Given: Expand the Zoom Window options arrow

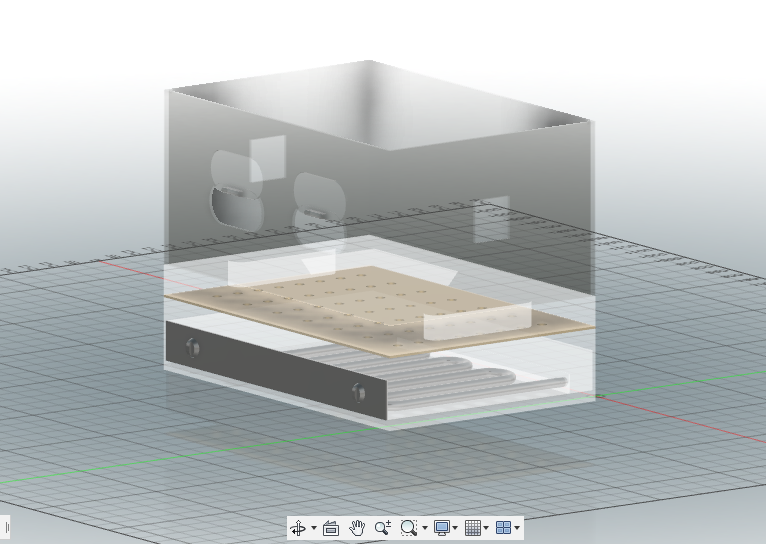Looking at the screenshot, I should click(x=425, y=528).
